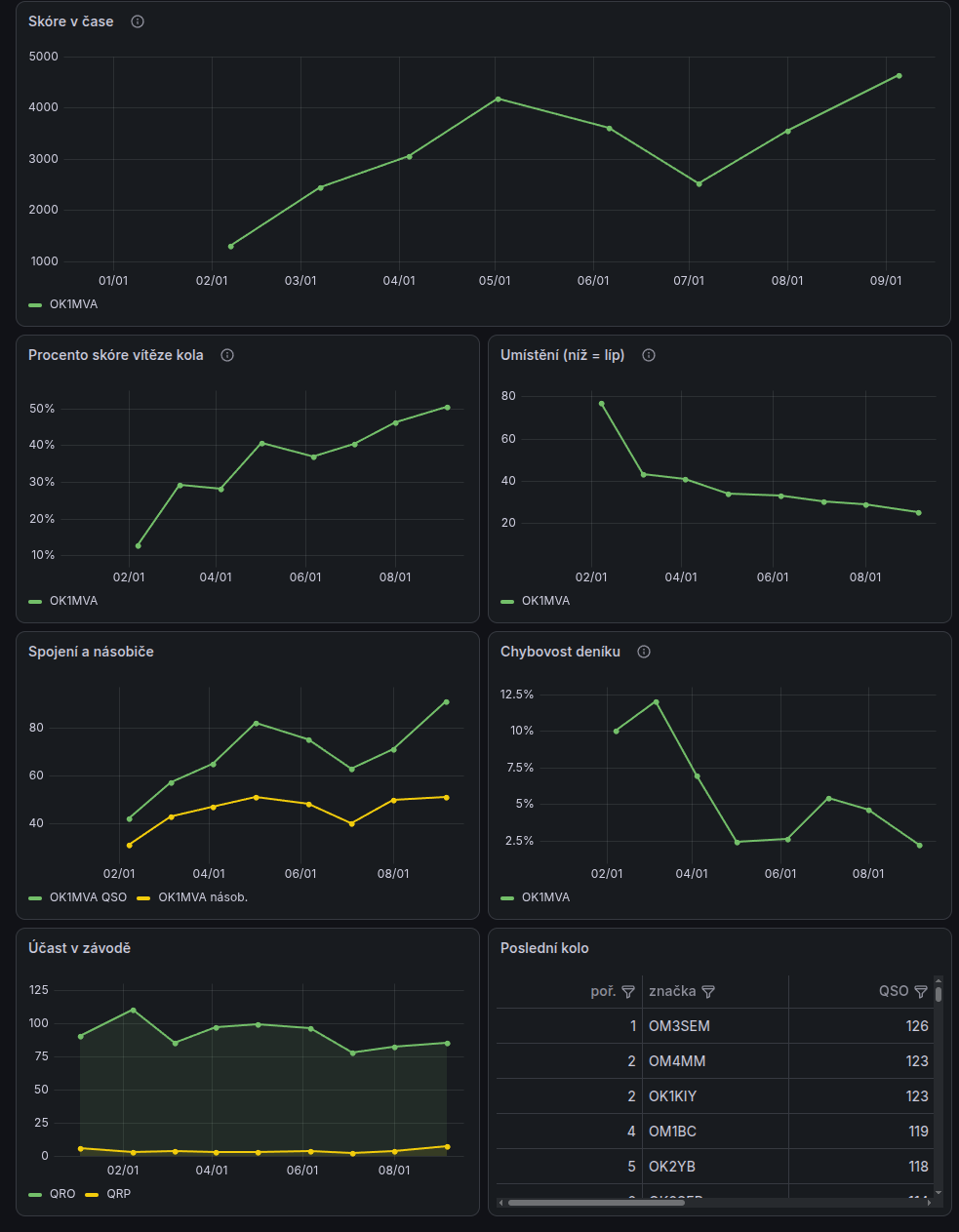Screen dimensions: 959x1232
Task: Open the Skóre v čase panel title menu
Action: point(70,21)
